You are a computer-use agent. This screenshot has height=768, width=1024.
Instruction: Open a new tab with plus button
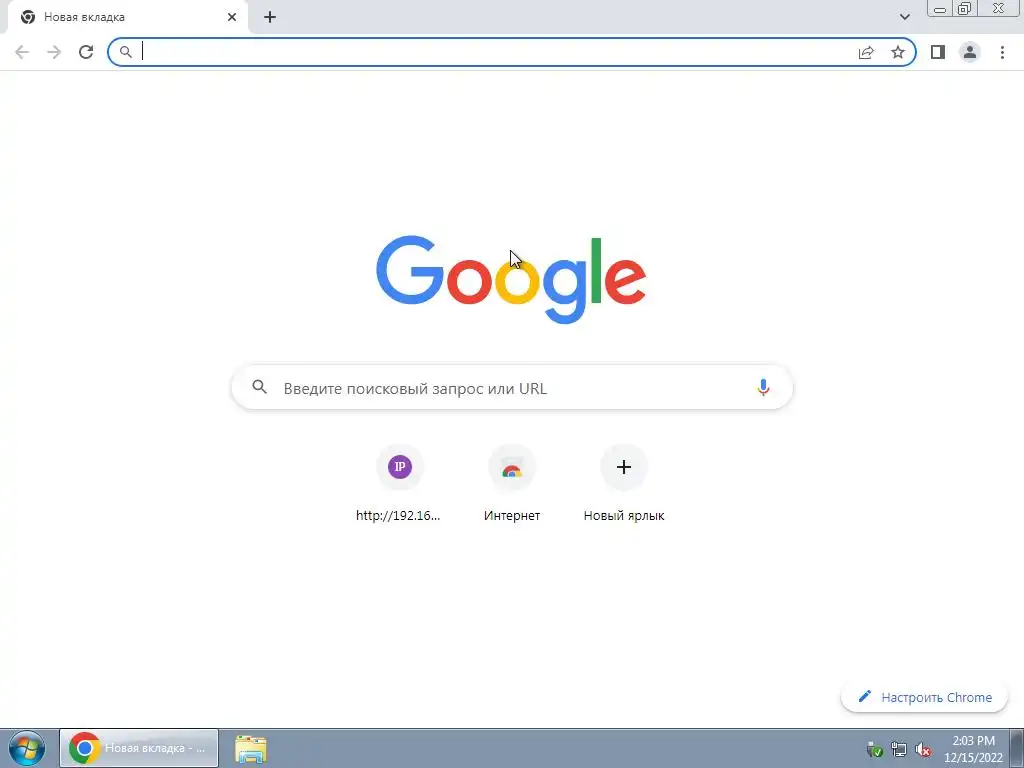click(270, 17)
